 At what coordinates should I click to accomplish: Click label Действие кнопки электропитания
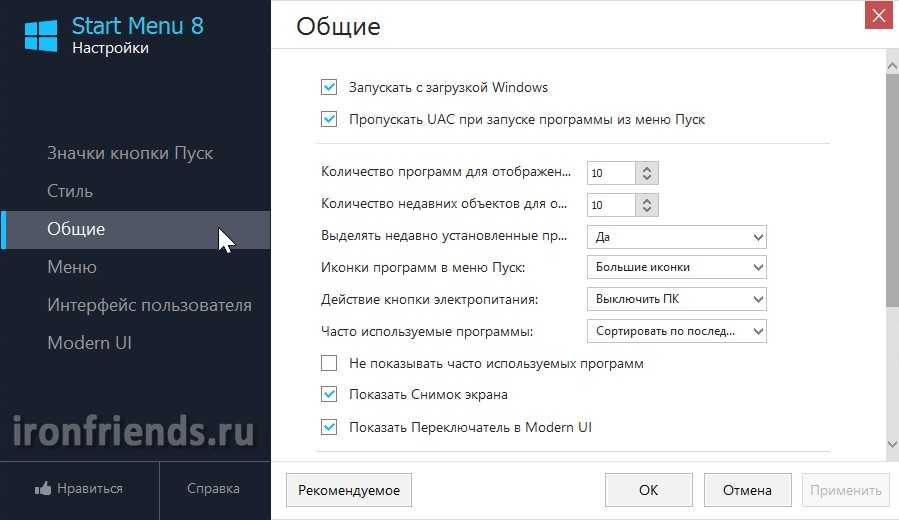click(429, 299)
